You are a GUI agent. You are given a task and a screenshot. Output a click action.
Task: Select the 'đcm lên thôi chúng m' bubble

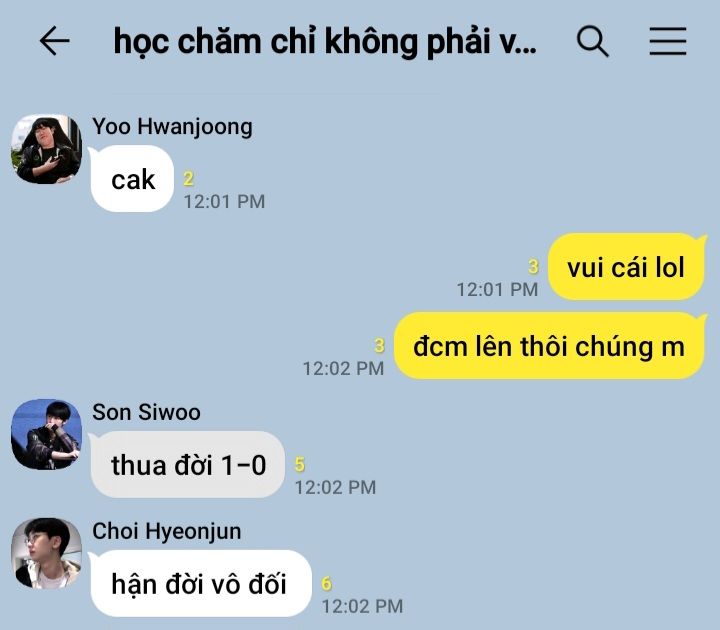click(x=549, y=346)
